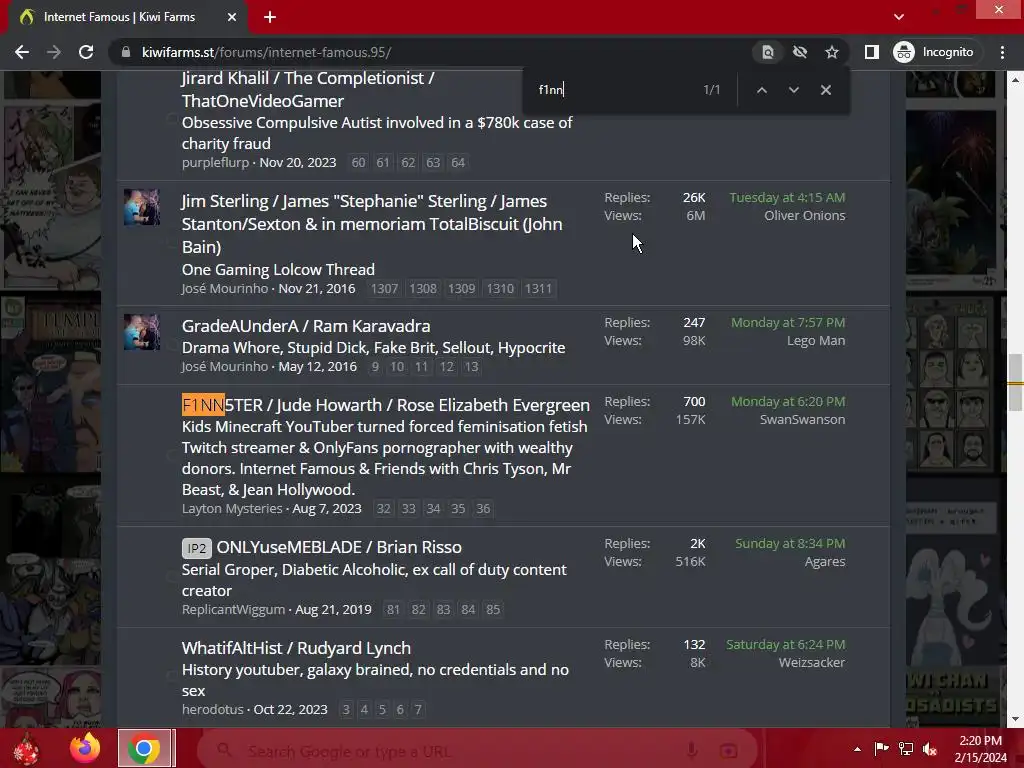1024x768 pixels.
Task: Click the Firefox taskbar icon
Action: point(85,748)
